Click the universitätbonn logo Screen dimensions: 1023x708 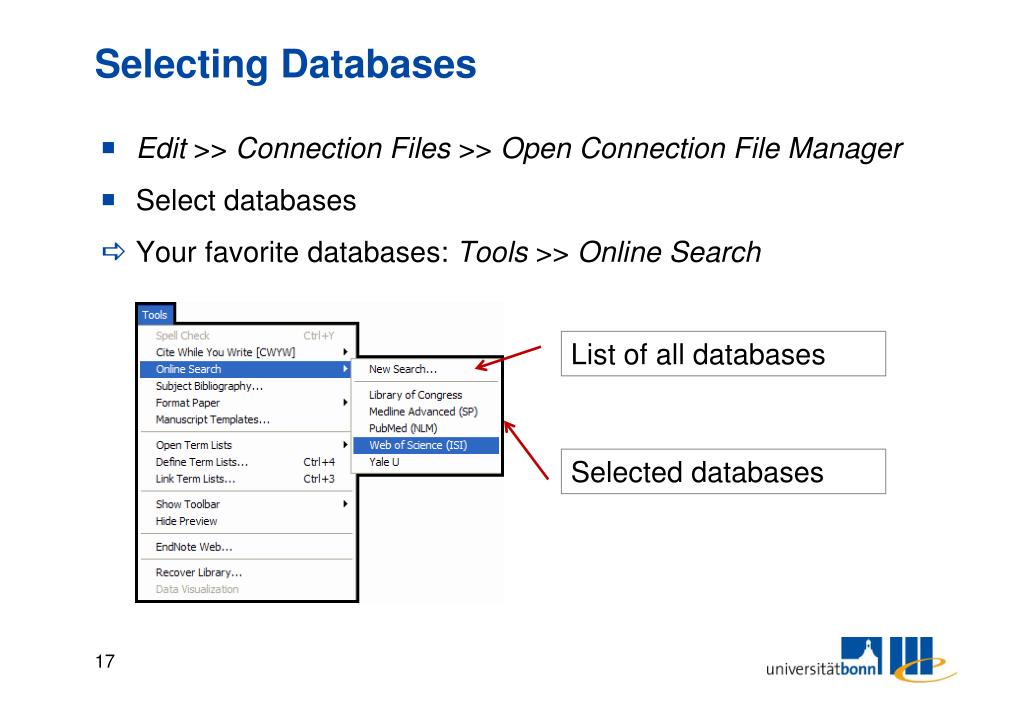861,659
